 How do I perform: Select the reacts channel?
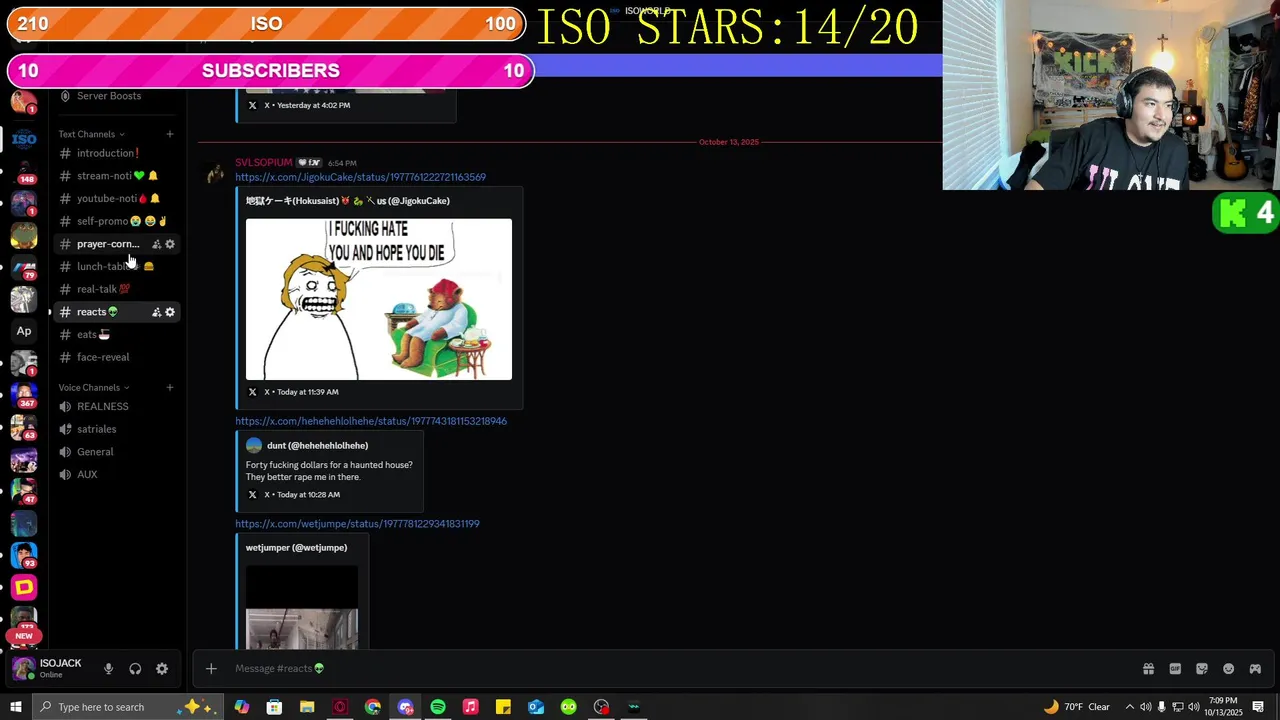pyautogui.click(x=97, y=312)
